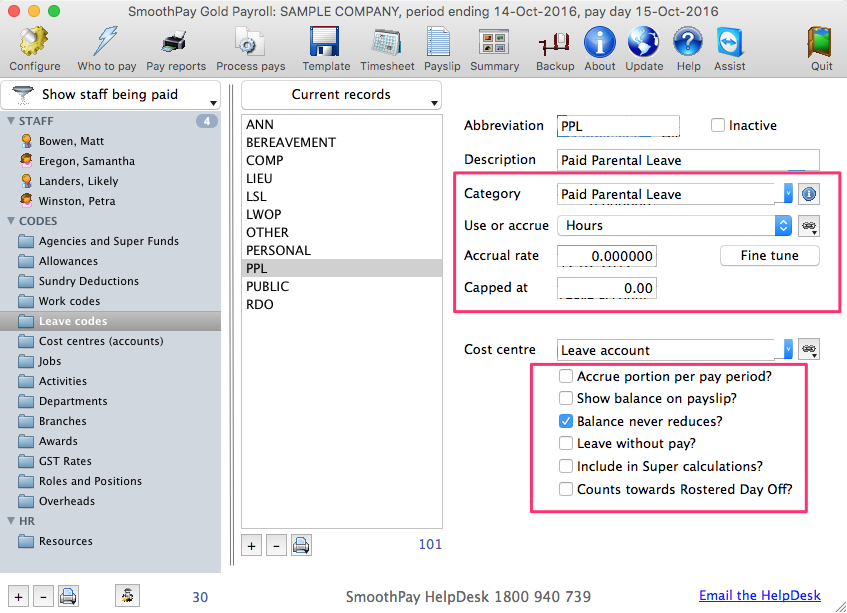Enable Accrue portion per pay period

(566, 376)
